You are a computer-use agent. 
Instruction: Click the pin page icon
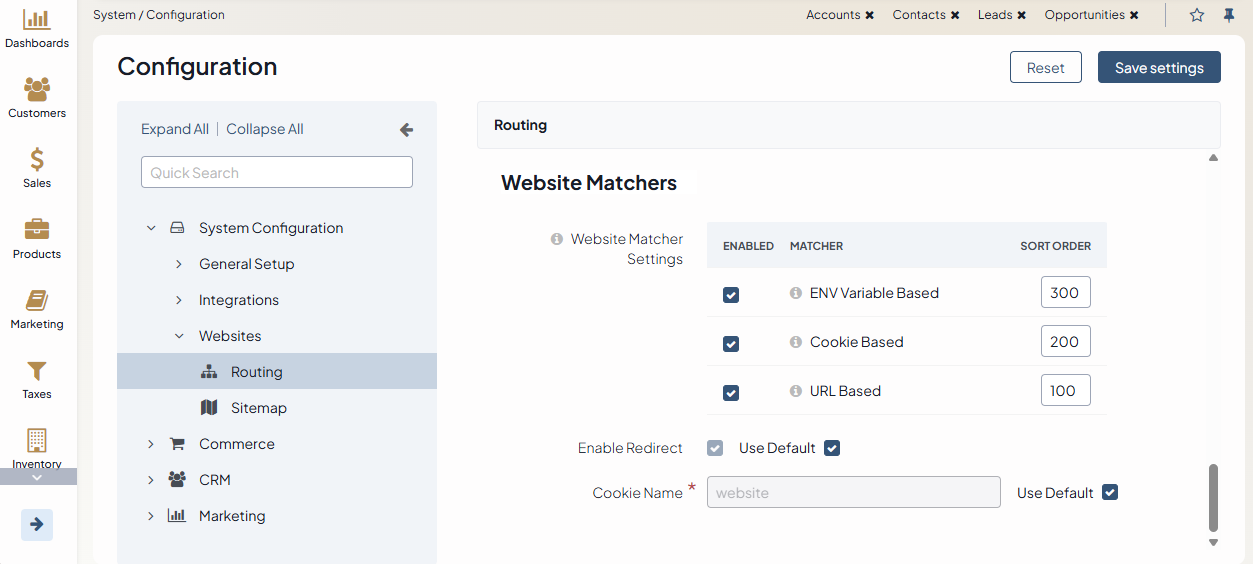(x=1228, y=15)
